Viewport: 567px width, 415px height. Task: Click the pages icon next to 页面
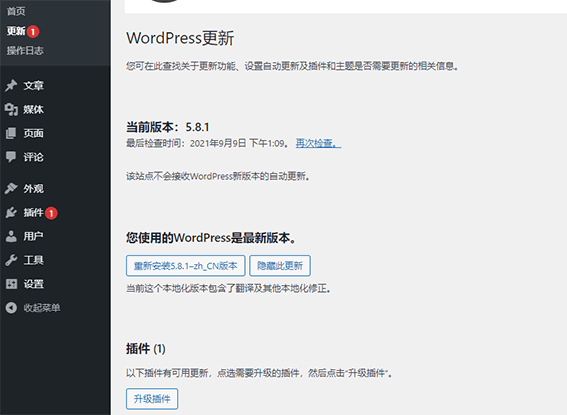click(x=11, y=133)
